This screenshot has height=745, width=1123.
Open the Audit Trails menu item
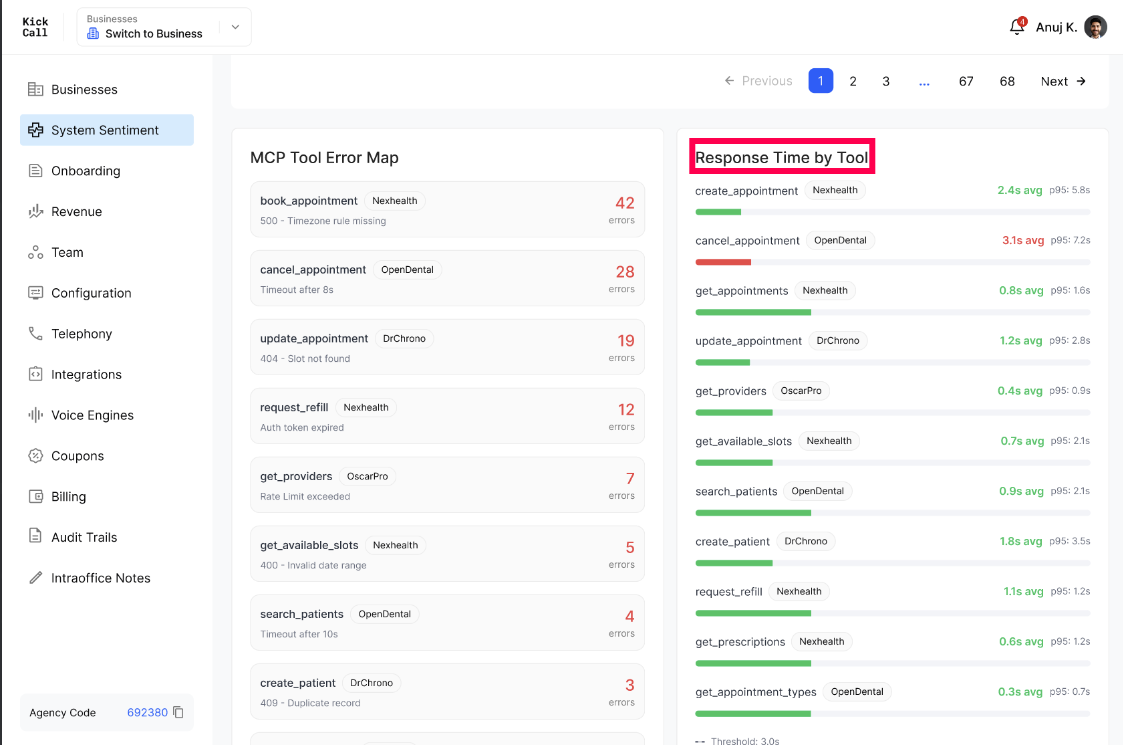(107, 537)
